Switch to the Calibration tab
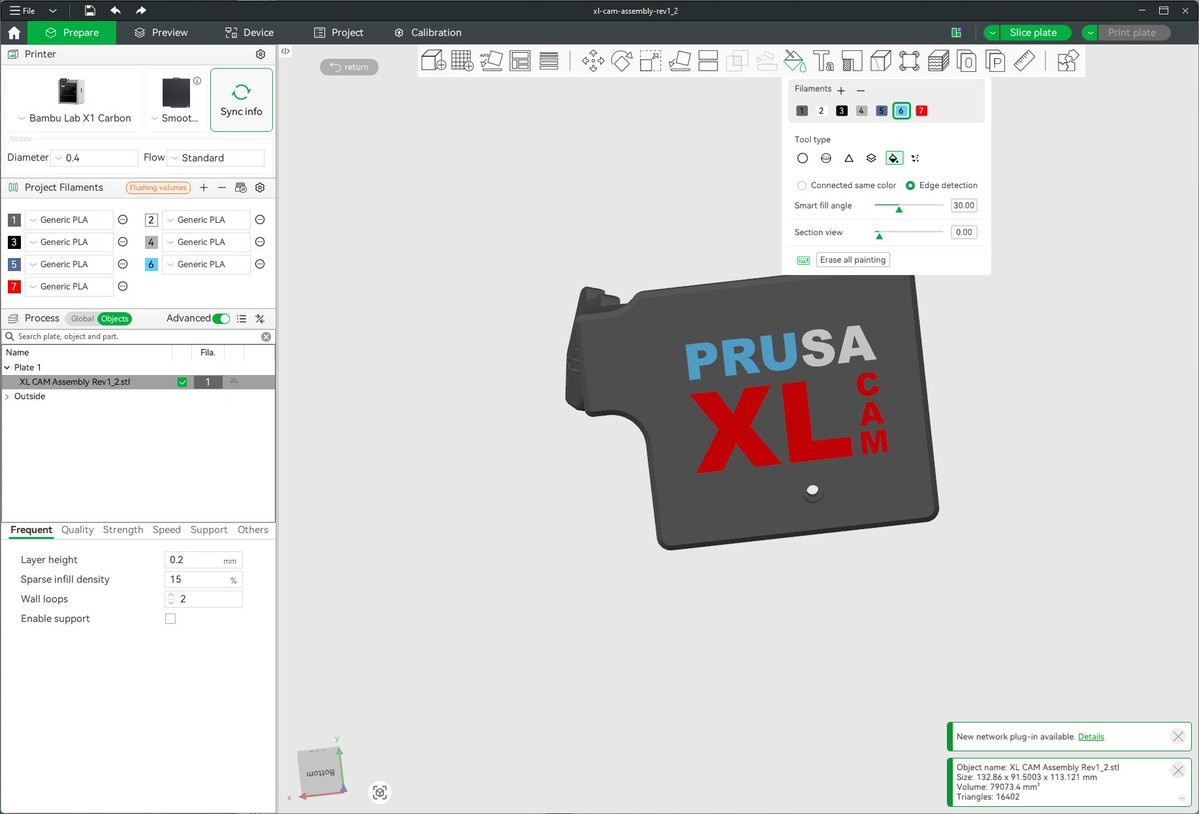This screenshot has width=1199, height=814. click(x=427, y=33)
